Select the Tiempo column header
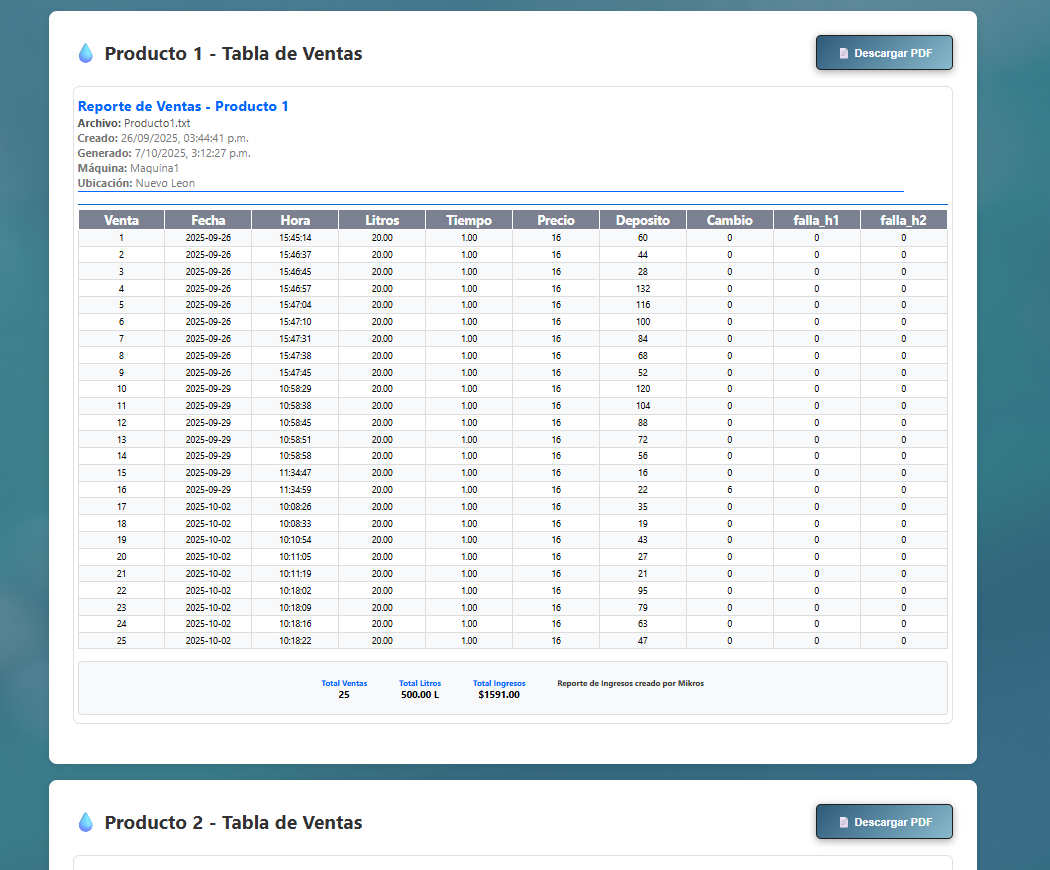 (469, 220)
